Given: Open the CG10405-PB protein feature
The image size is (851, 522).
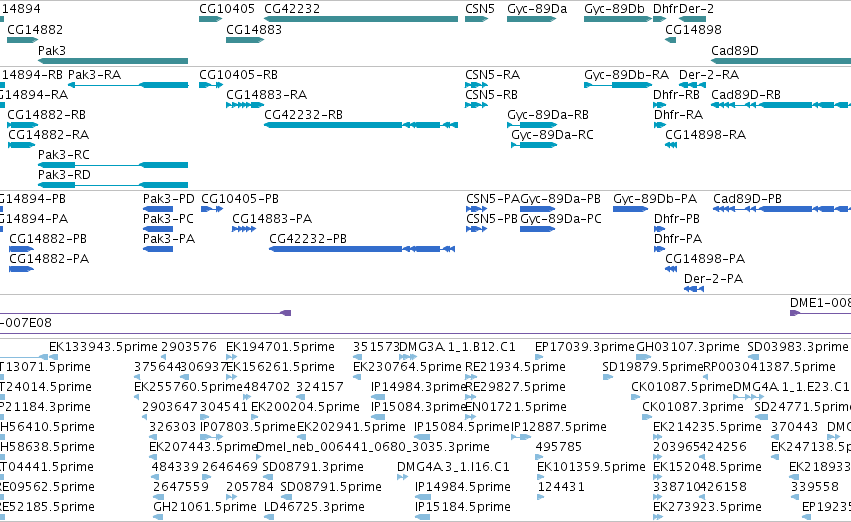Looking at the screenshot, I should [212, 209].
